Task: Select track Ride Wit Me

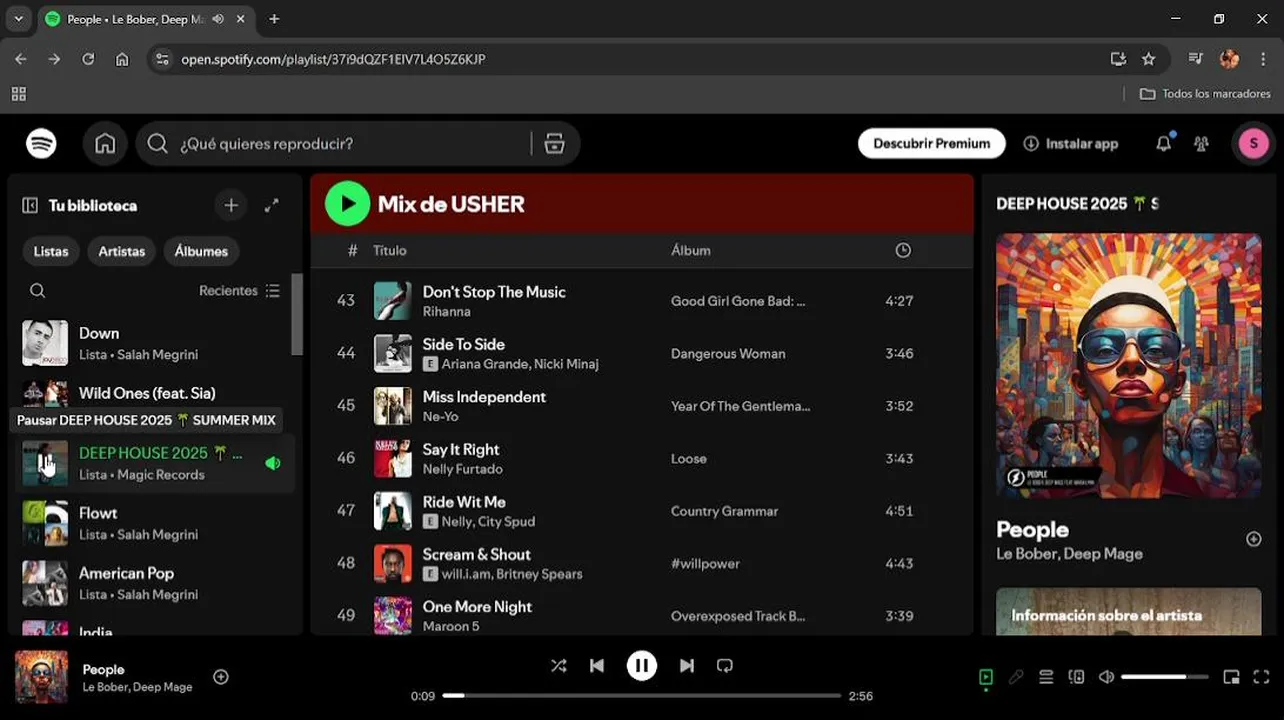Action: (x=464, y=502)
